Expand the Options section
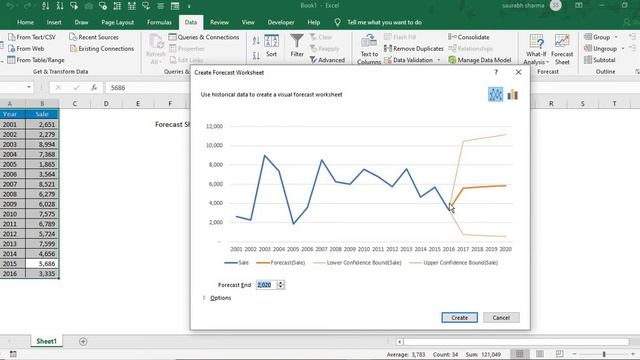The height and width of the screenshot is (360, 640). (x=217, y=298)
